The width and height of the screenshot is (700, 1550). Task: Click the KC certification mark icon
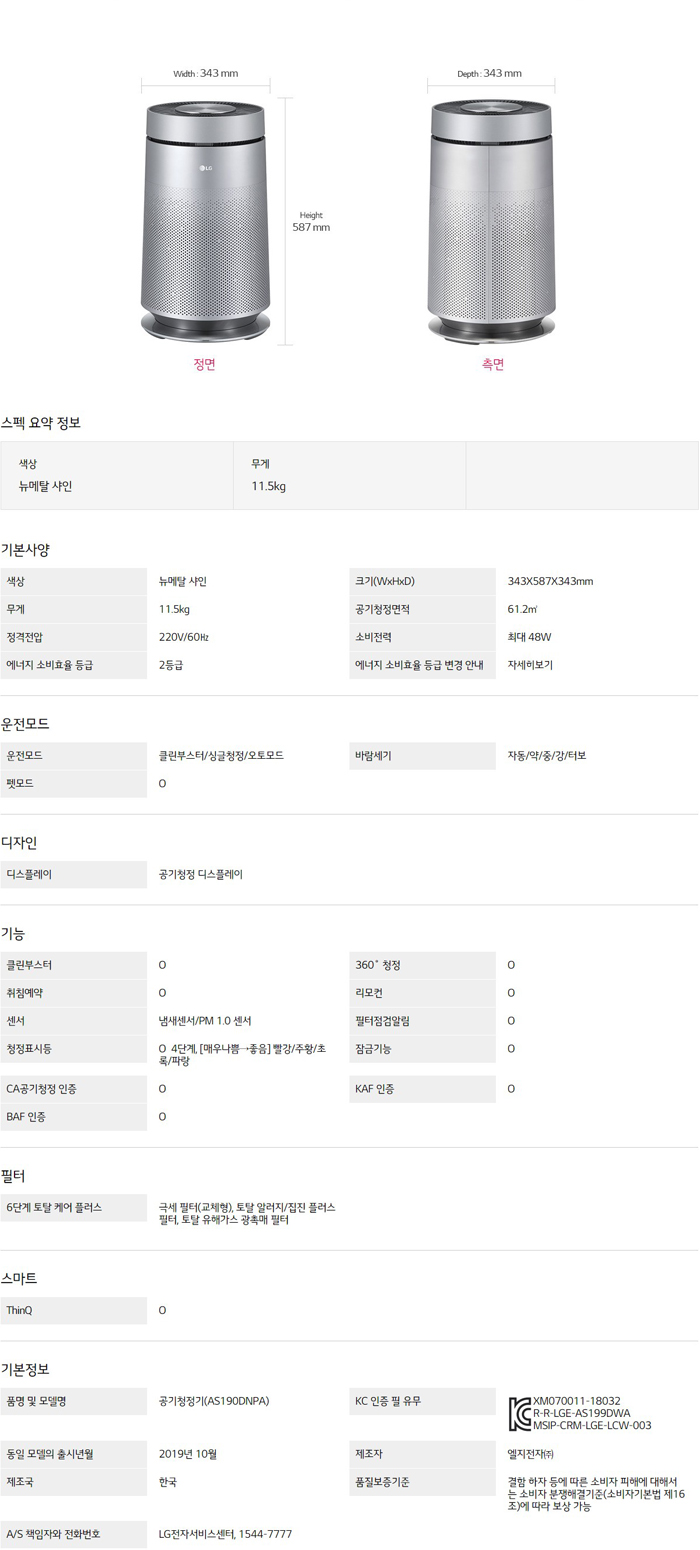click(x=519, y=1413)
